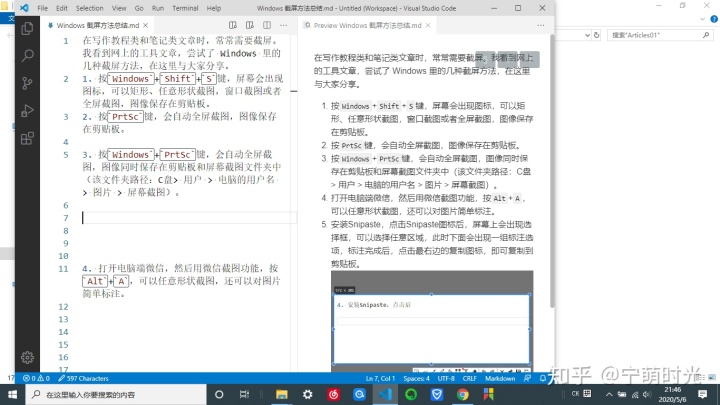
Task: Click the Split Editor Right icon
Action: pyautogui.click(x=267, y=25)
